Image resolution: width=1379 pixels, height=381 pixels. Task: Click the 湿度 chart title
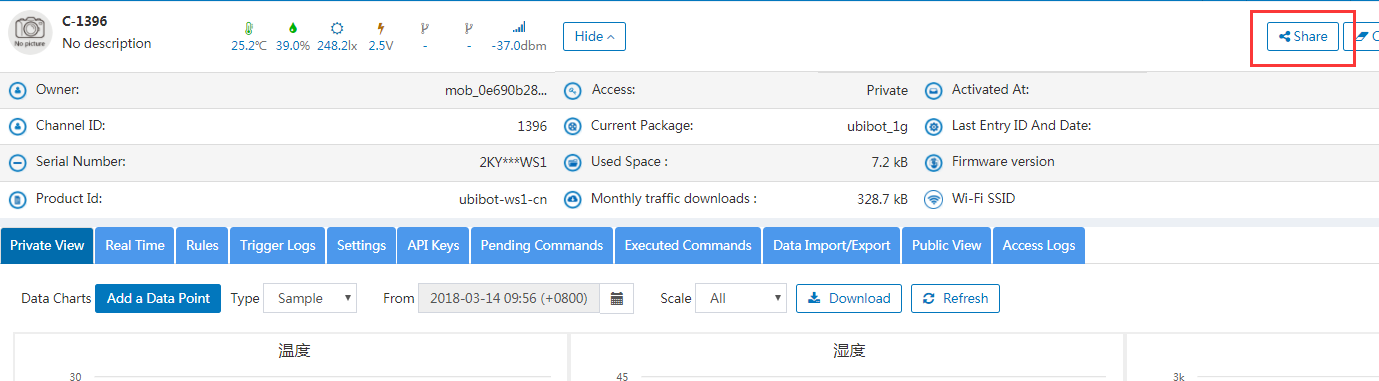pyautogui.click(x=849, y=351)
